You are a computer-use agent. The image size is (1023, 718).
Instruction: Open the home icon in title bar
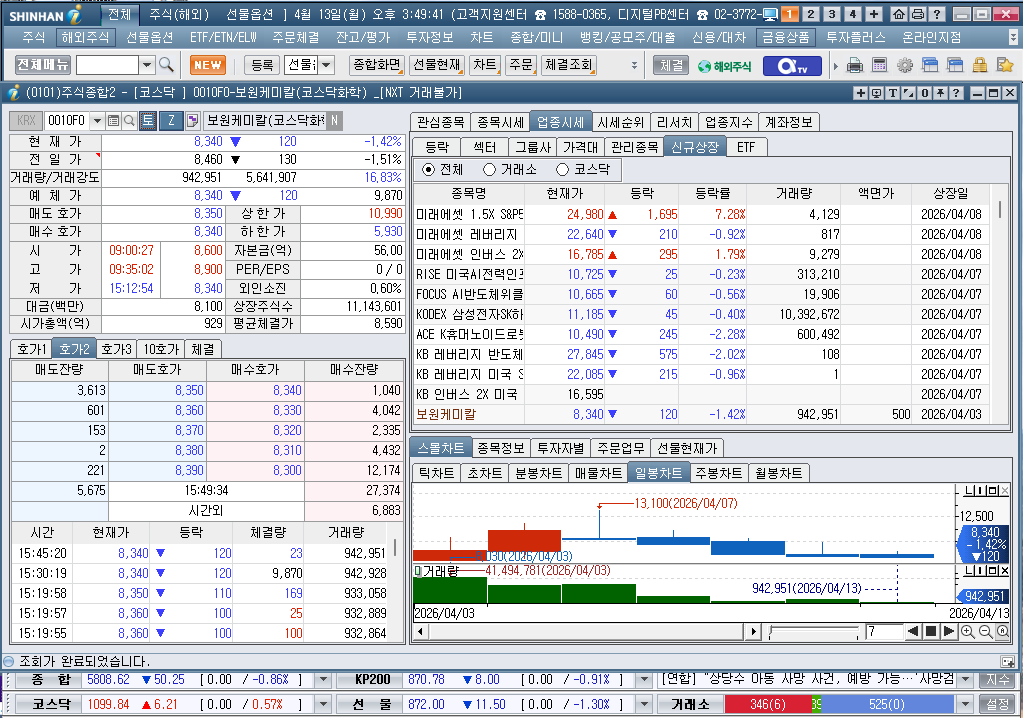click(899, 14)
